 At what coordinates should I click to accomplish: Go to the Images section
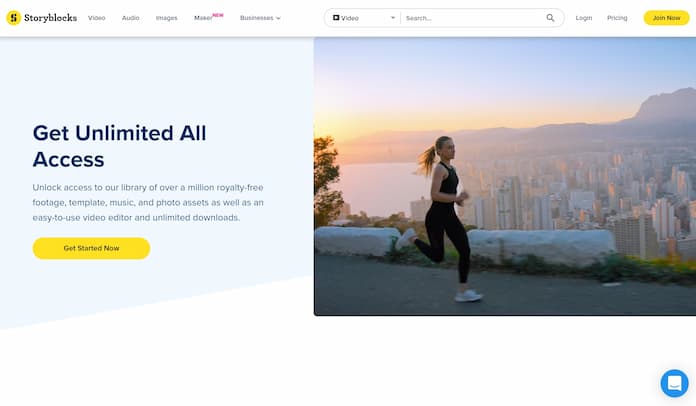pyautogui.click(x=166, y=18)
